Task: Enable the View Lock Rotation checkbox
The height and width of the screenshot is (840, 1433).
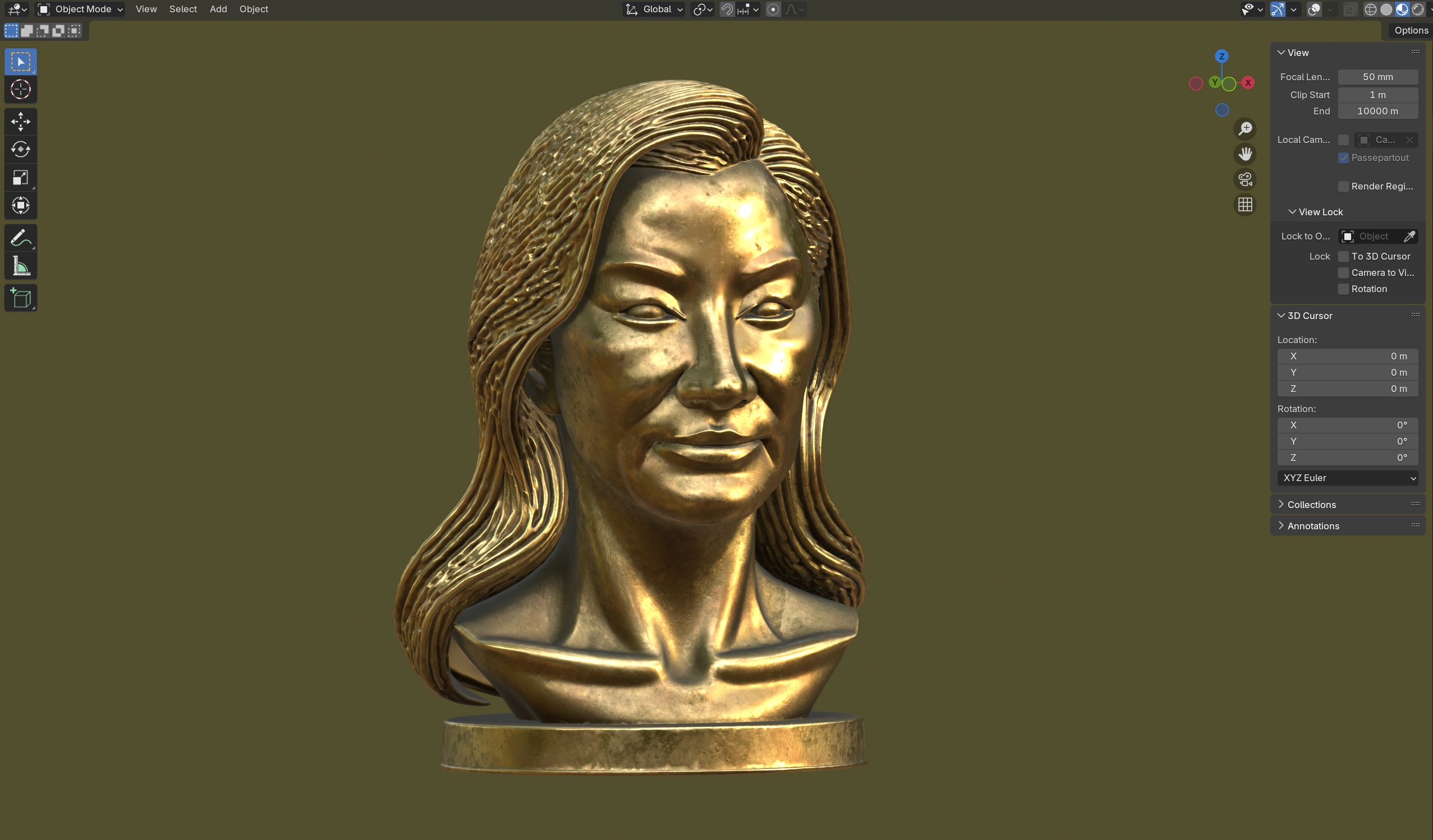Action: point(1343,289)
